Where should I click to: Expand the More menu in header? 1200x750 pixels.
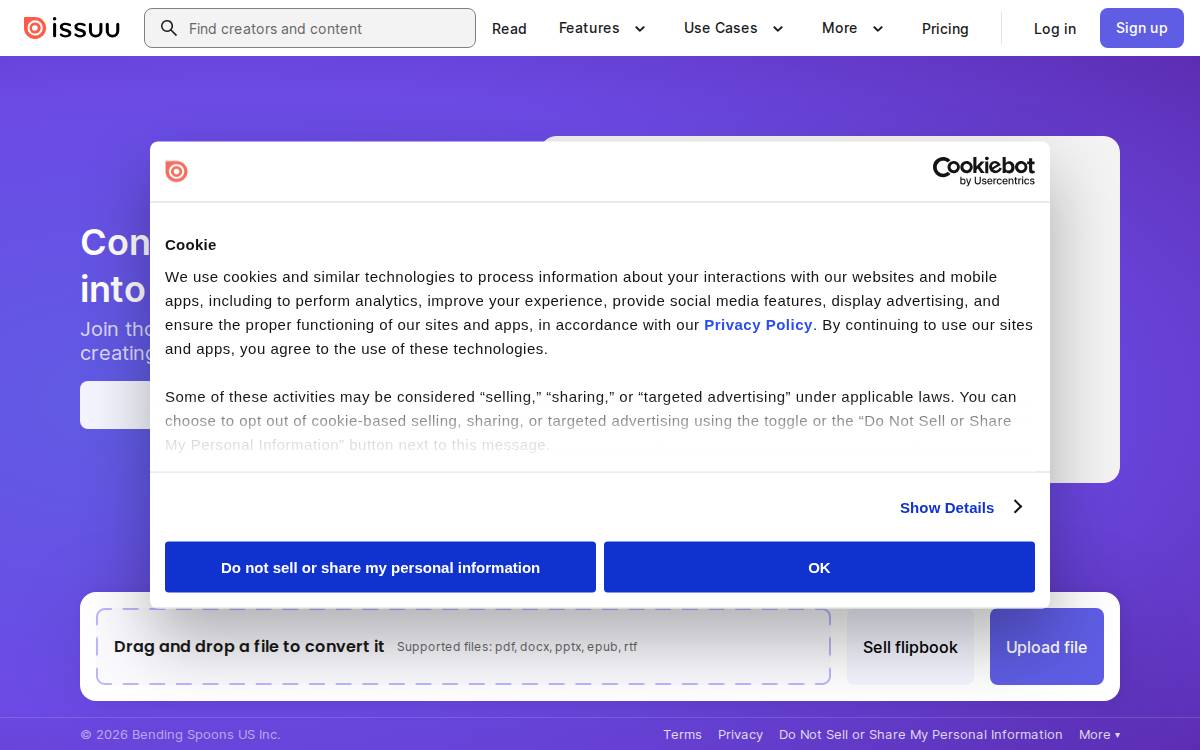click(853, 28)
